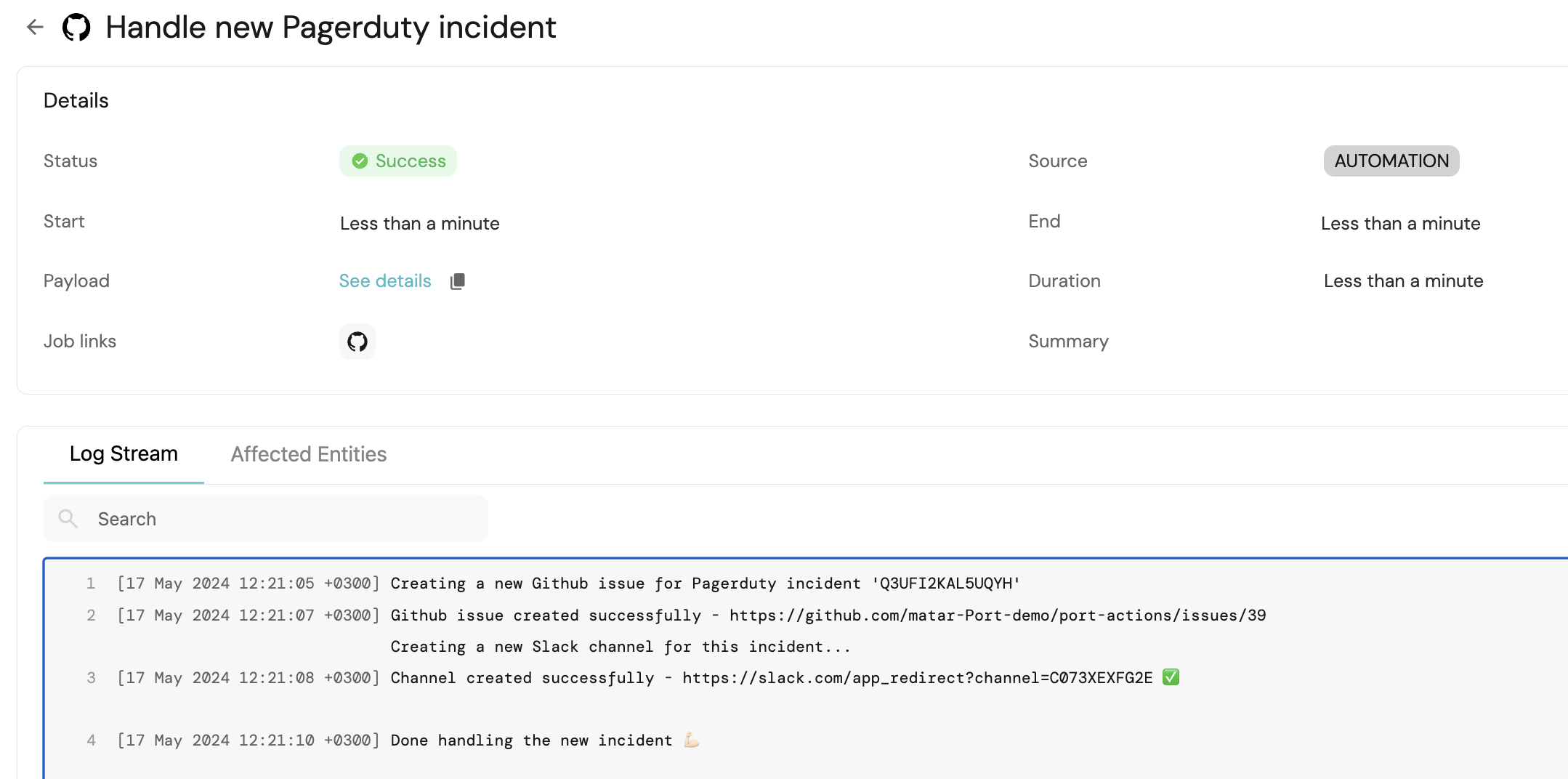Switch to the Affected Entities tab

(x=308, y=454)
